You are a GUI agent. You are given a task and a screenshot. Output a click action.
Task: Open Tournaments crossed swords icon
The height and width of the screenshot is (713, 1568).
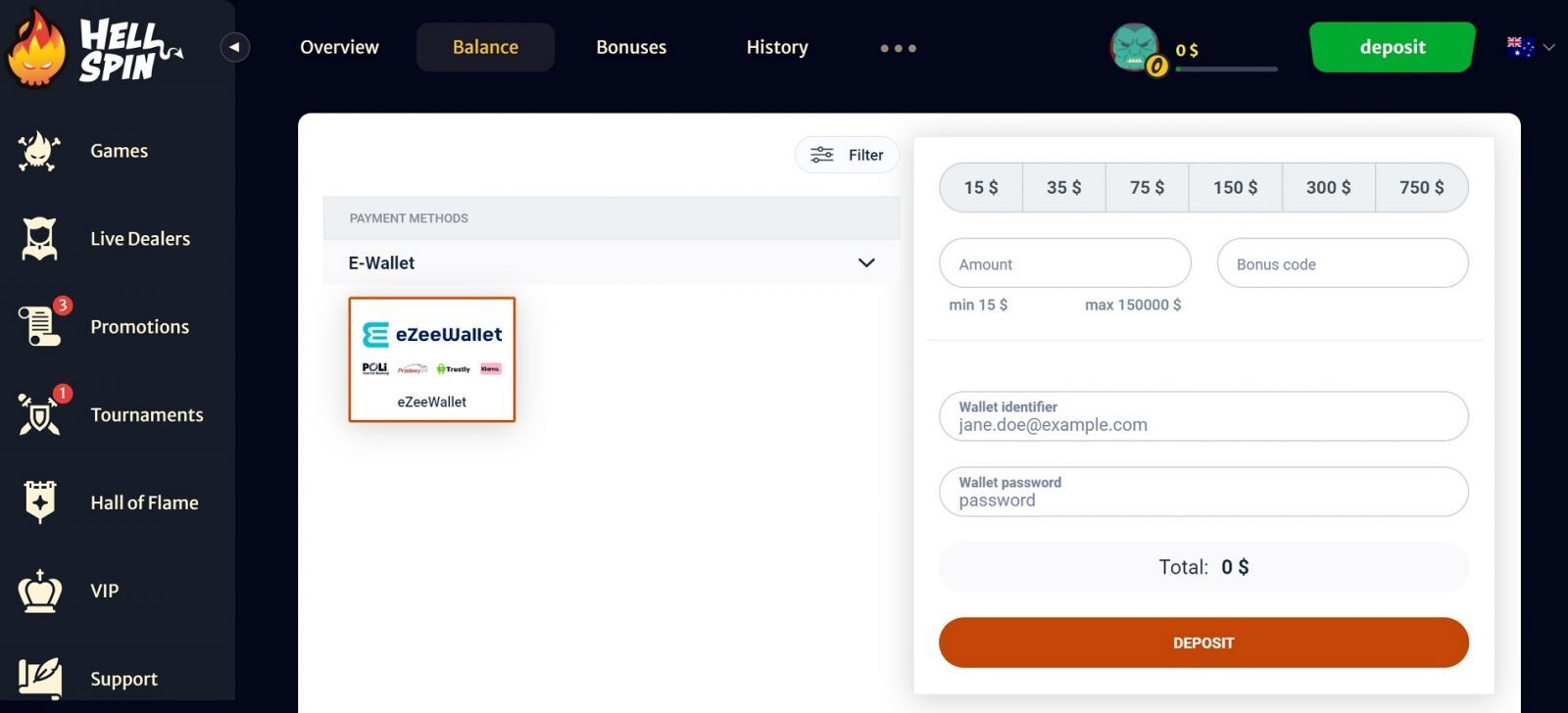[x=39, y=414]
